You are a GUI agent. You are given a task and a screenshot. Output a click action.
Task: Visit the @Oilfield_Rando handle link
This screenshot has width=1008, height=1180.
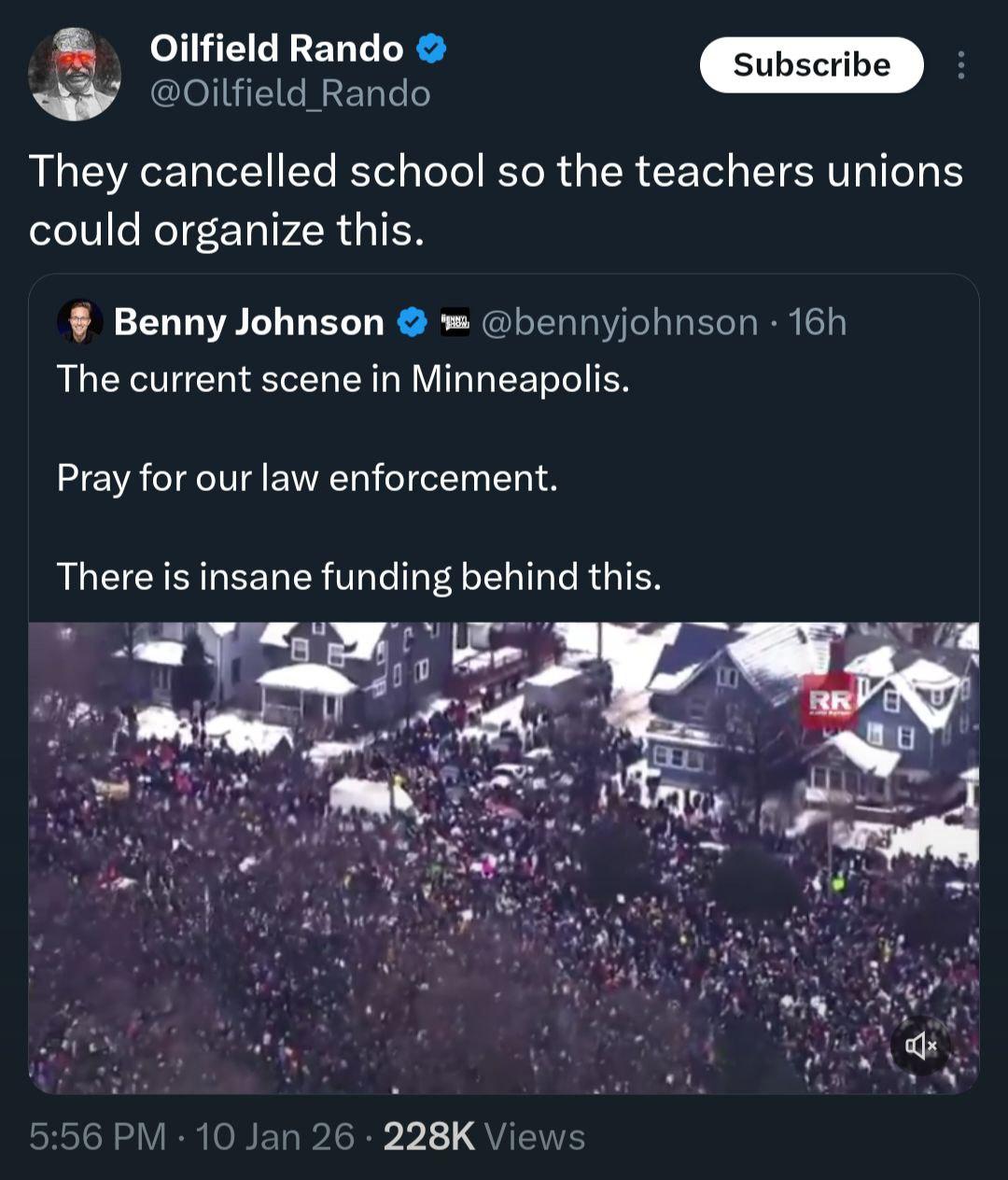pos(290,93)
